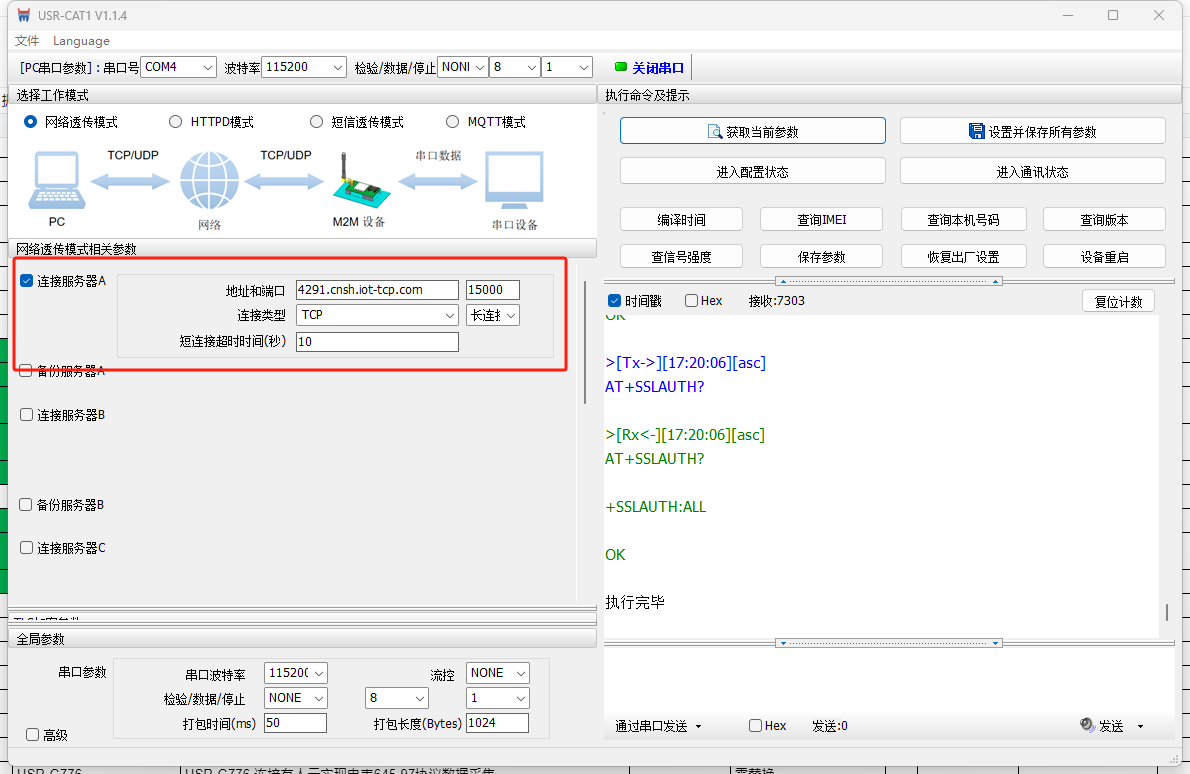Click the send icon beside 发送
The image size is (1190, 774).
(1088, 726)
